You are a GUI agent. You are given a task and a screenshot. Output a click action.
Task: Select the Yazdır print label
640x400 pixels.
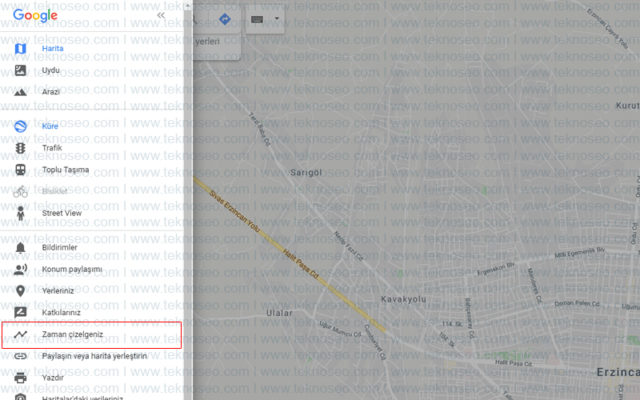pos(53,378)
